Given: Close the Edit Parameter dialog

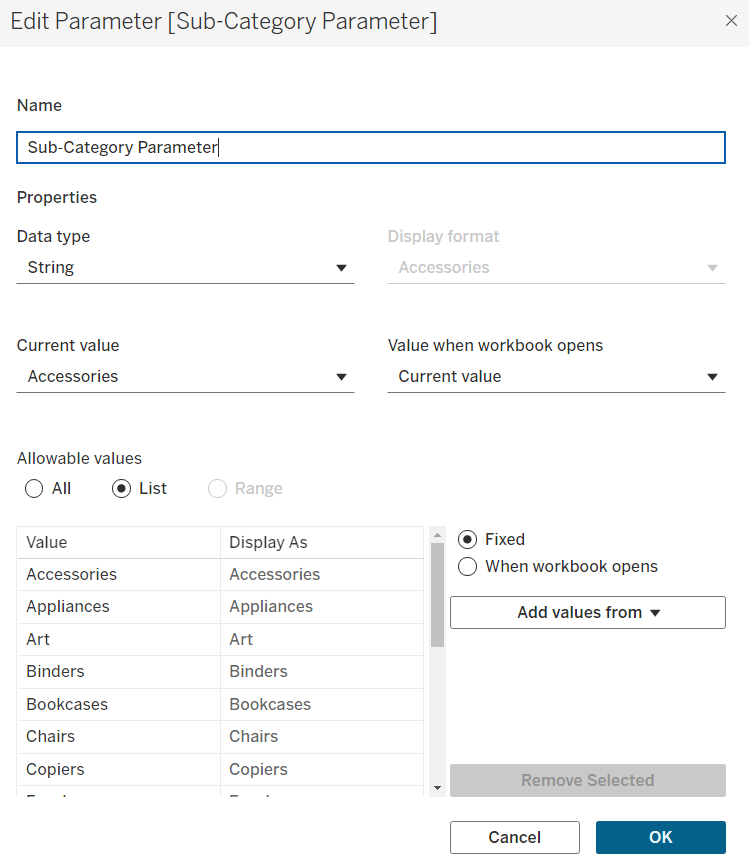Looking at the screenshot, I should (x=731, y=21).
